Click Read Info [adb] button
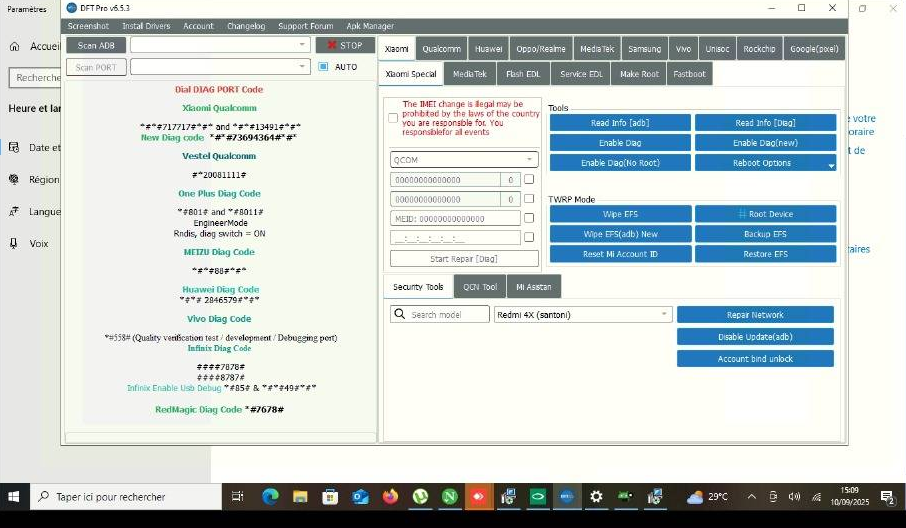The width and height of the screenshot is (906, 528). coord(620,122)
